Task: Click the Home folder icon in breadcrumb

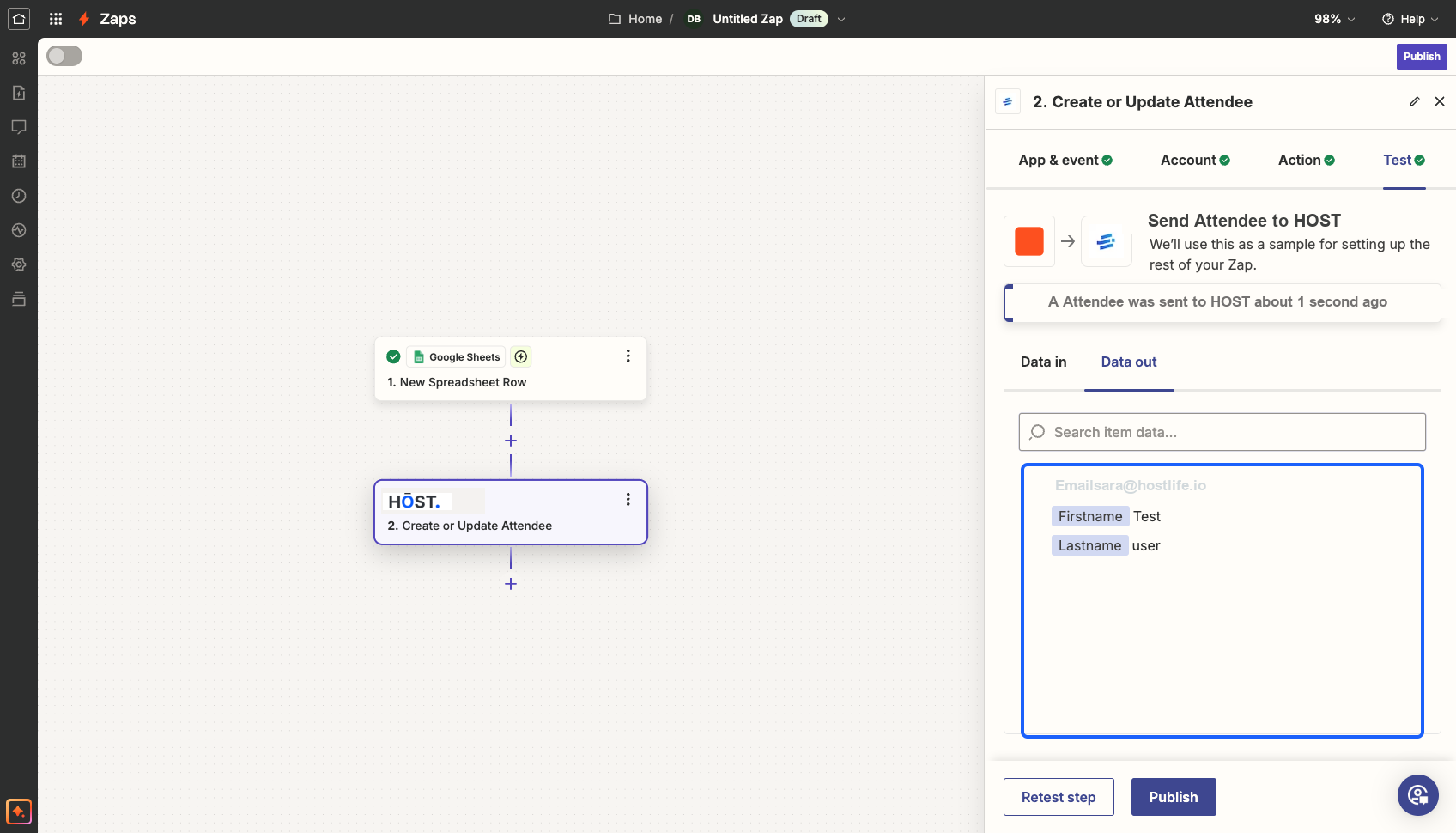Action: pos(615,19)
